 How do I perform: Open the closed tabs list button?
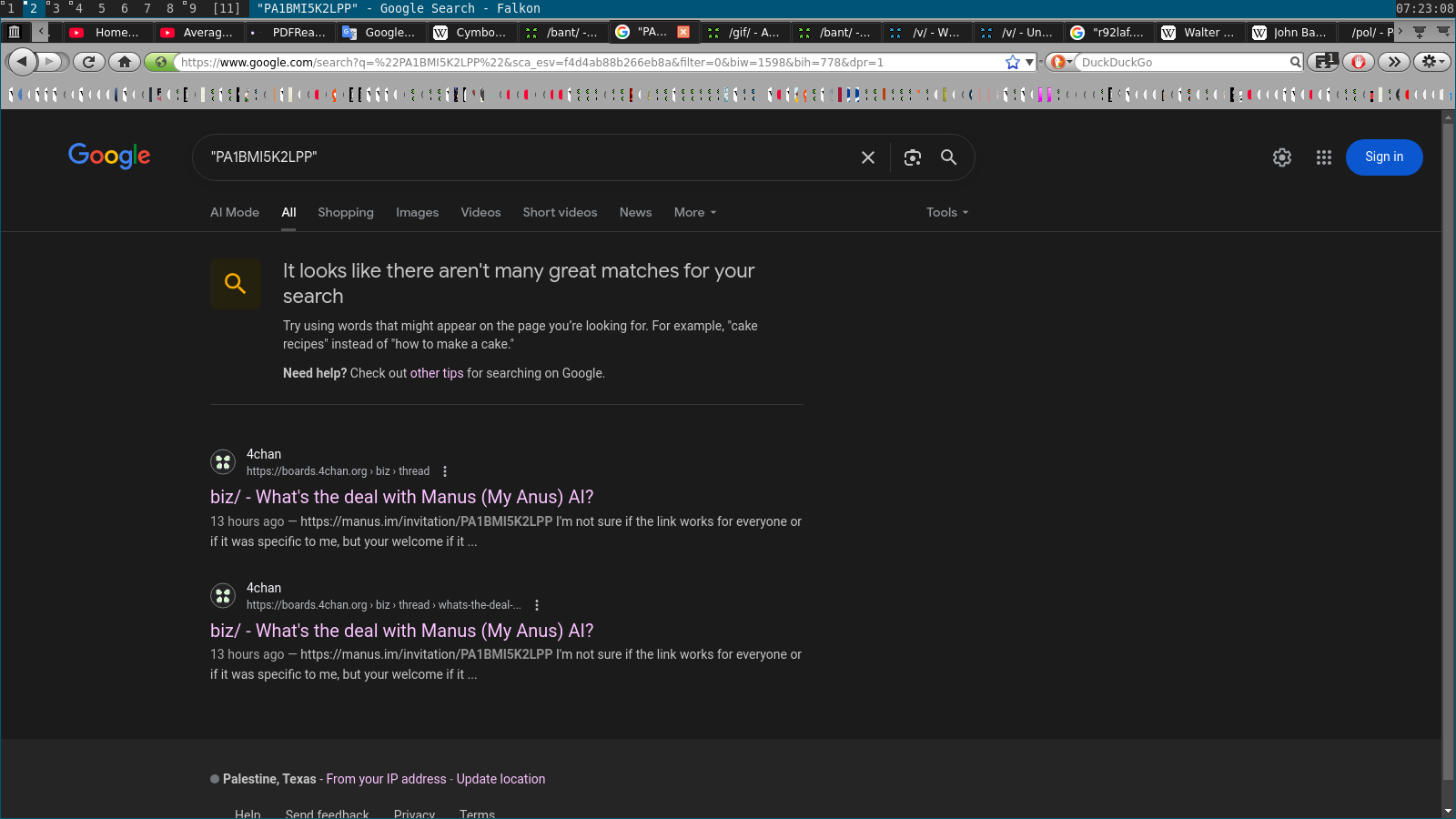coord(1443,32)
